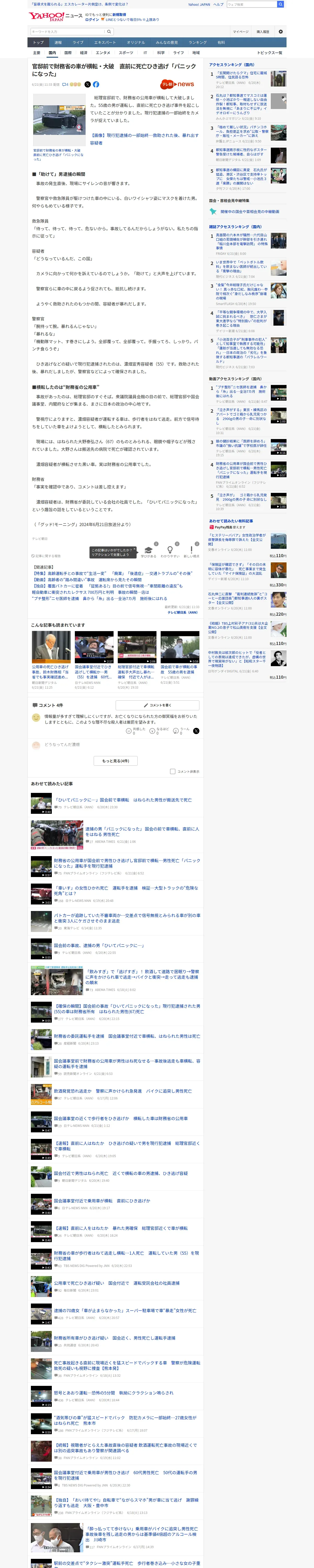Screen dimensions: 314x1568
Task: Click the ヘルプ link in header
Action: [218, 4]
